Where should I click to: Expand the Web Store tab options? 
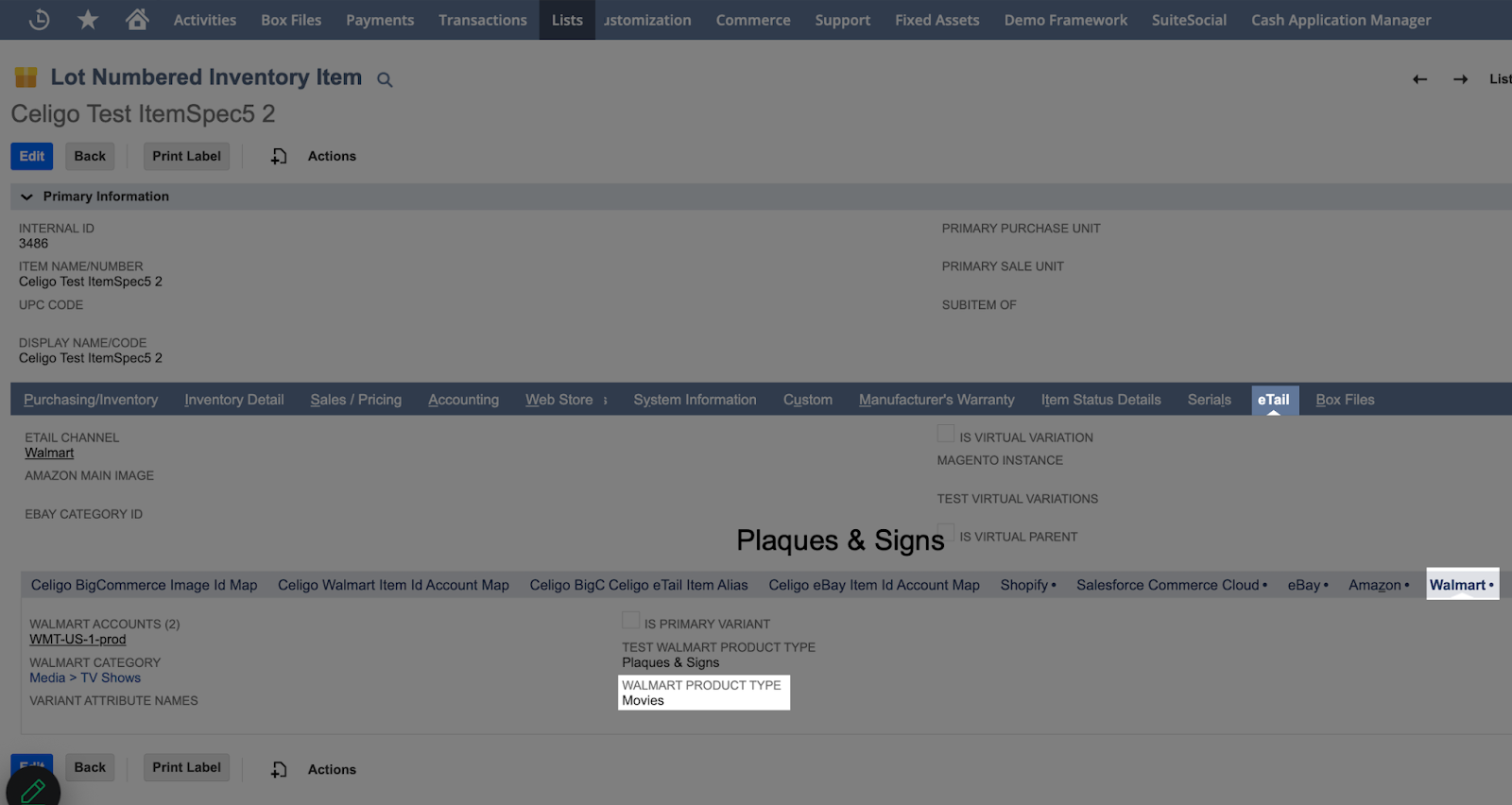coord(606,401)
